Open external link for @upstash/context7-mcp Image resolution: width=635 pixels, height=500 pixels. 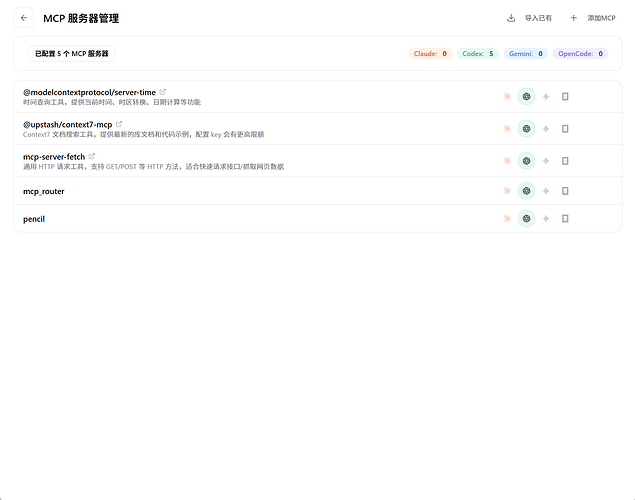119,124
